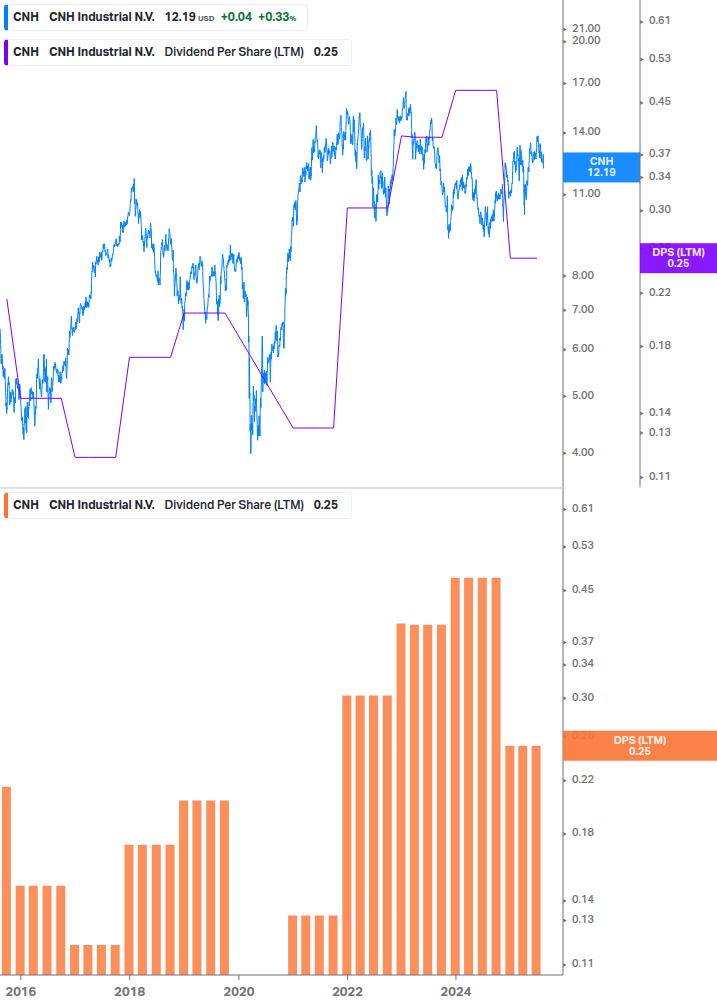The height and width of the screenshot is (1005, 717).
Task: Click the 2020 label on the time axis
Action: (238, 992)
